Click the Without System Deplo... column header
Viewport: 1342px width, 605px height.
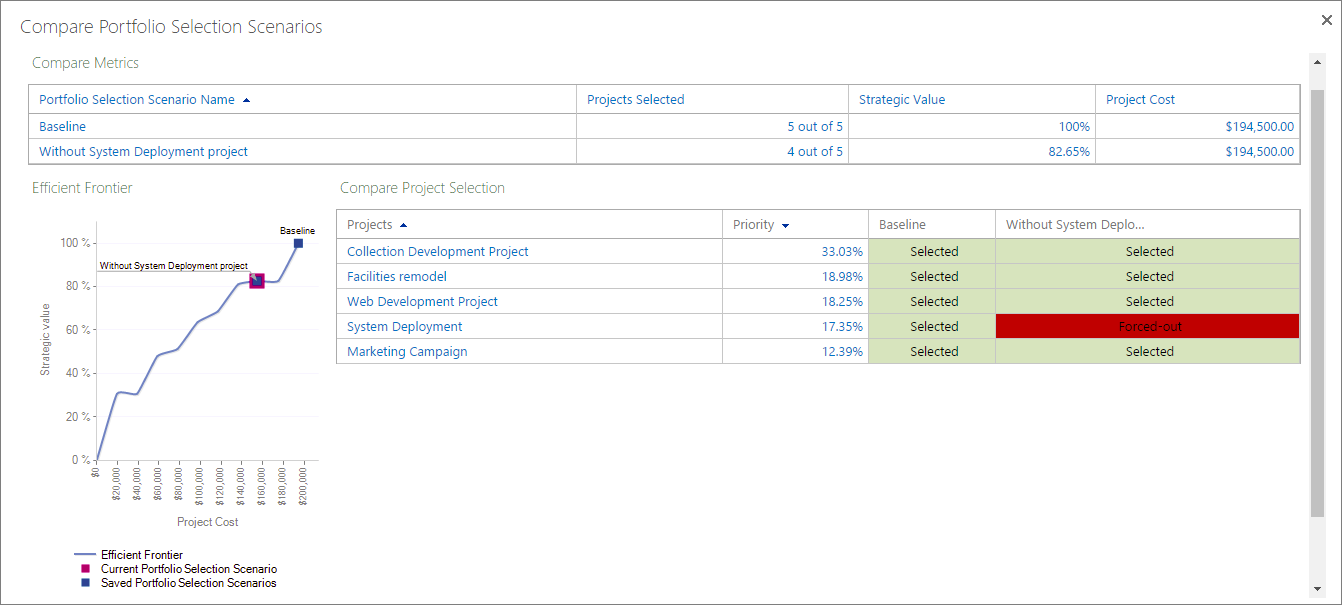click(1075, 225)
